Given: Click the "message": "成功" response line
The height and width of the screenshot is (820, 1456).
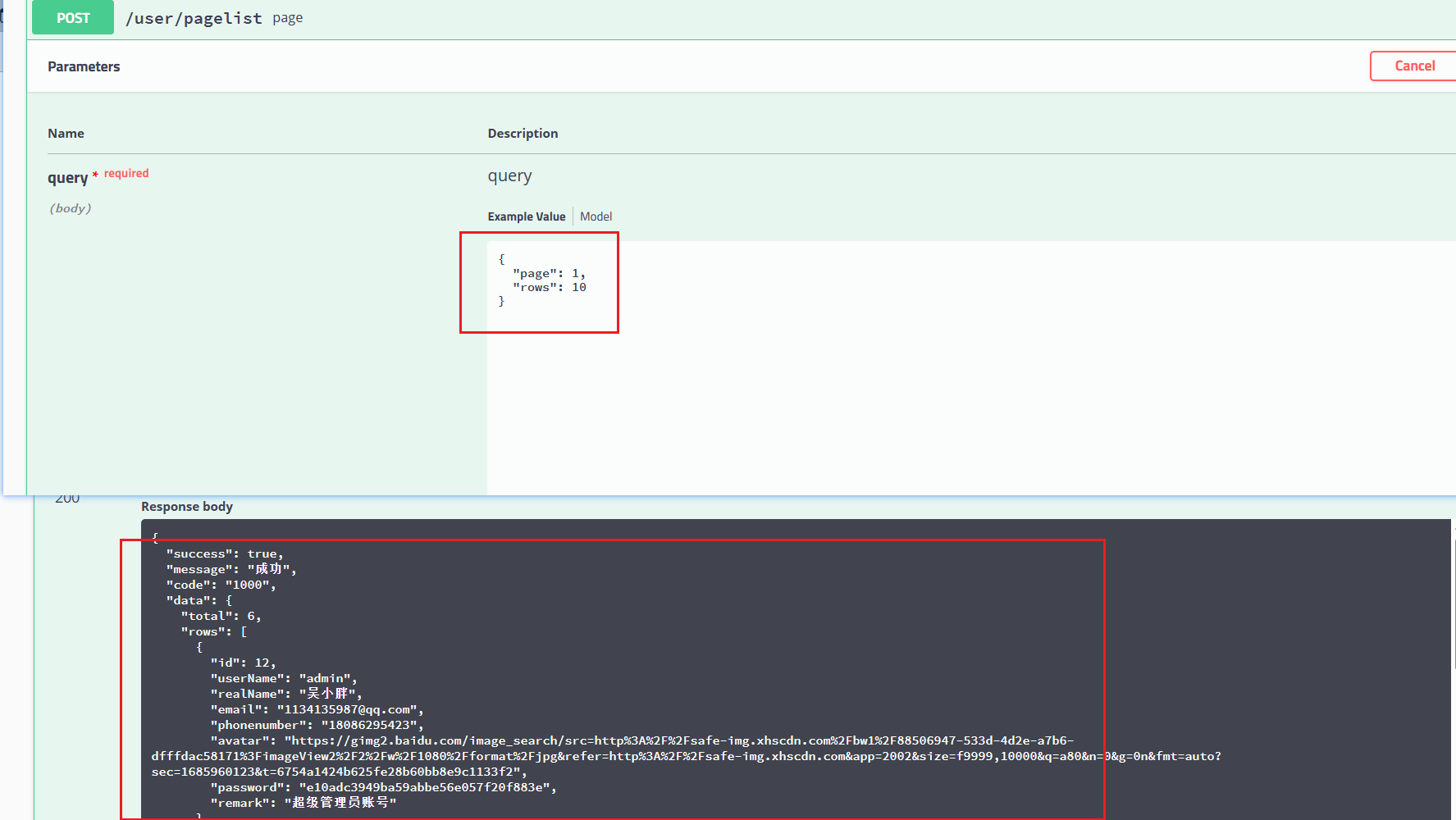Looking at the screenshot, I should coord(231,569).
